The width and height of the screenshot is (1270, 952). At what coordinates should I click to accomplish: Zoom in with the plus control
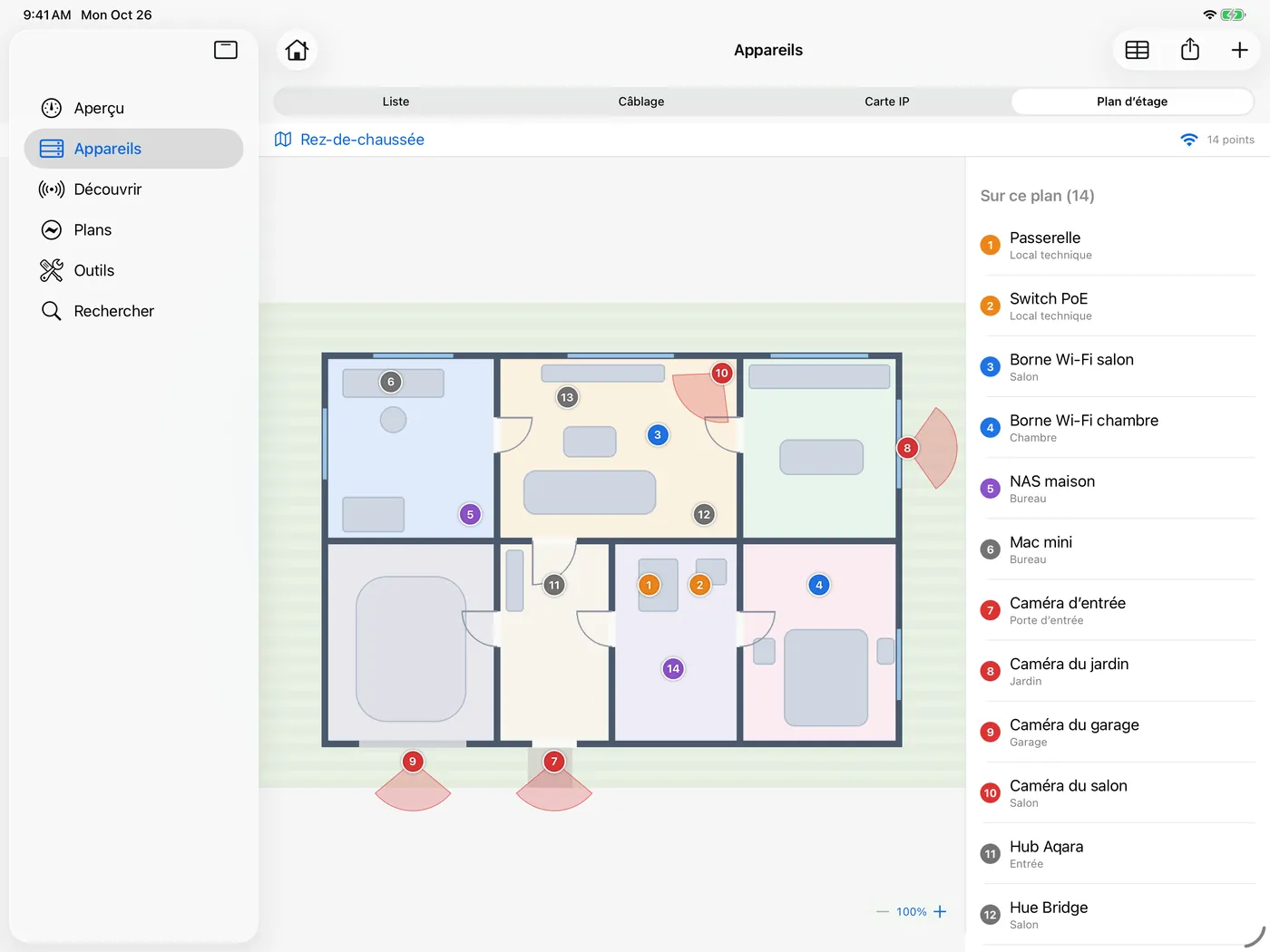[940, 911]
